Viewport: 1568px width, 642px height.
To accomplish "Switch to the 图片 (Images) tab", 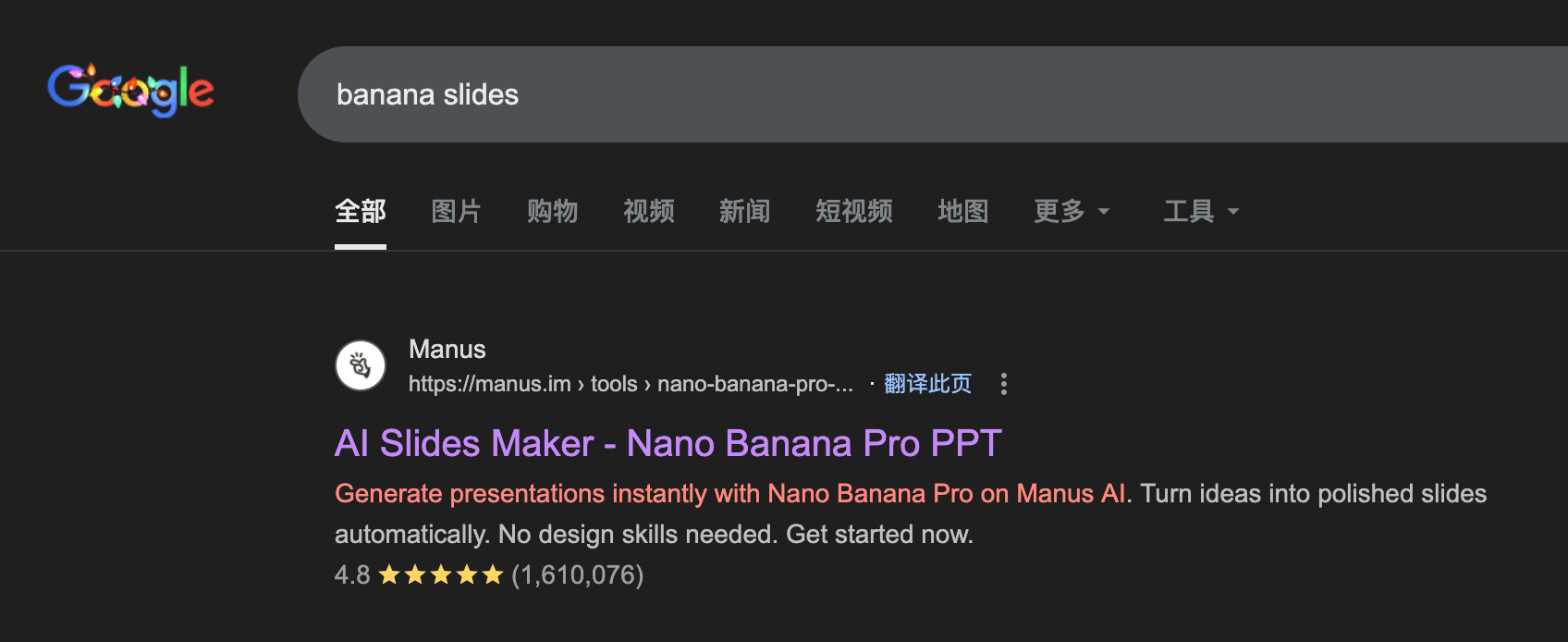I will tap(457, 212).
